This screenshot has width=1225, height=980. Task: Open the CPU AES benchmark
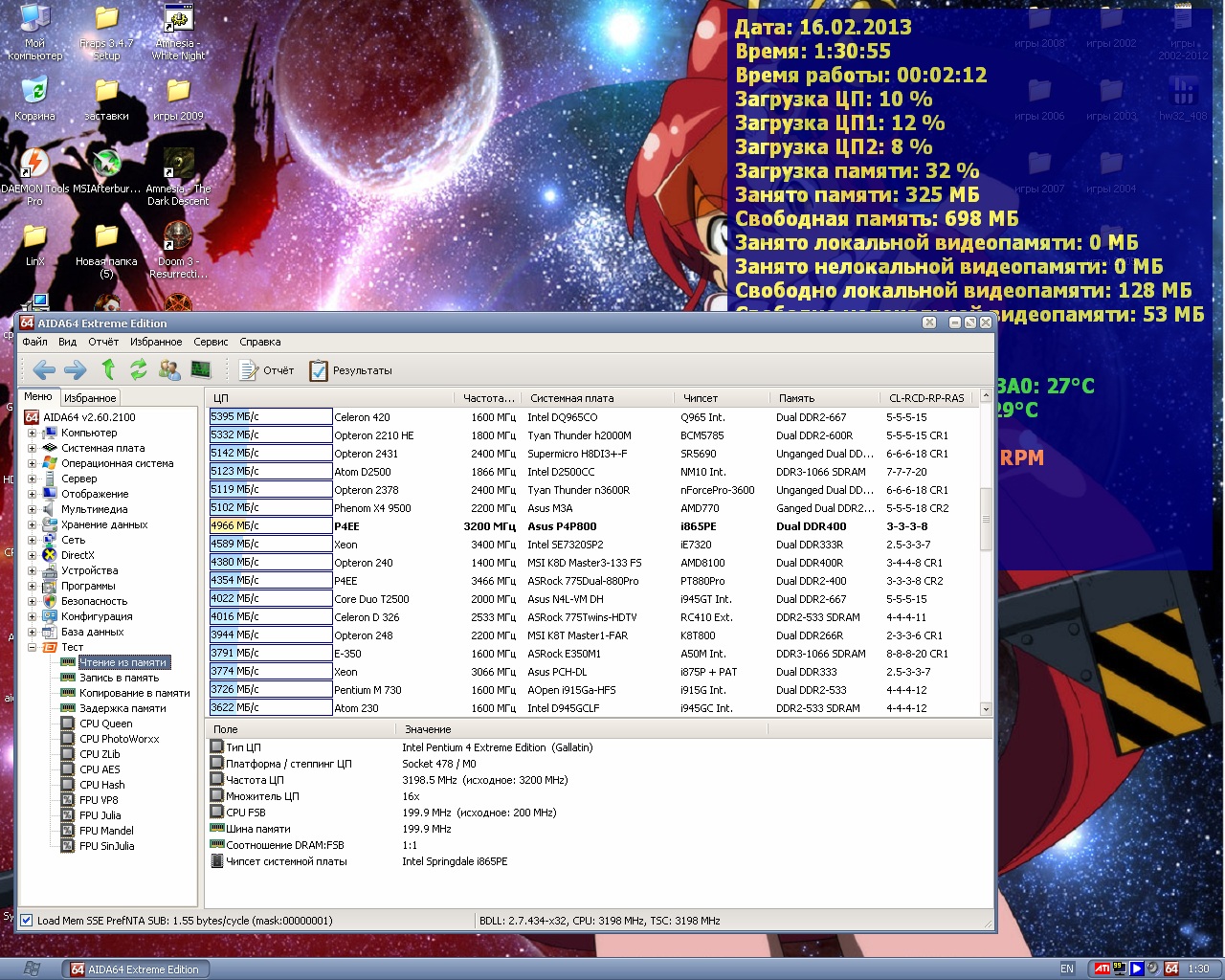point(100,769)
